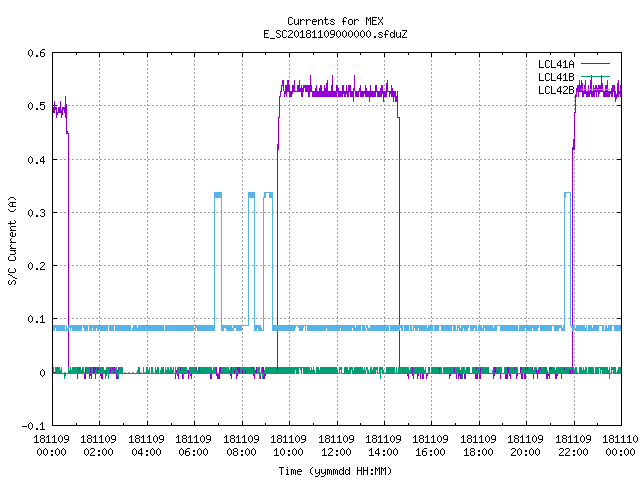Click the chart title 'Currents for MEX'
This screenshot has width=640, height=480.
(335, 21)
